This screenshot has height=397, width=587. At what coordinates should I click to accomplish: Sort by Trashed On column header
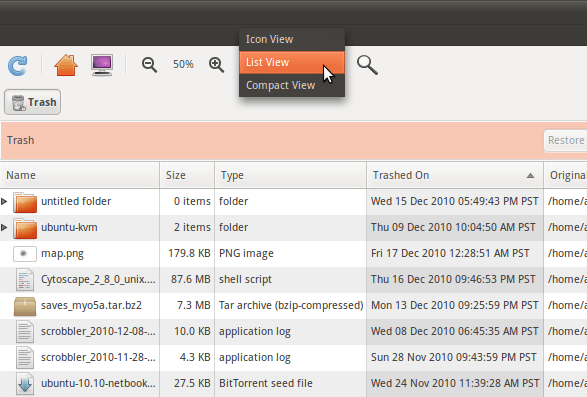coord(455,175)
